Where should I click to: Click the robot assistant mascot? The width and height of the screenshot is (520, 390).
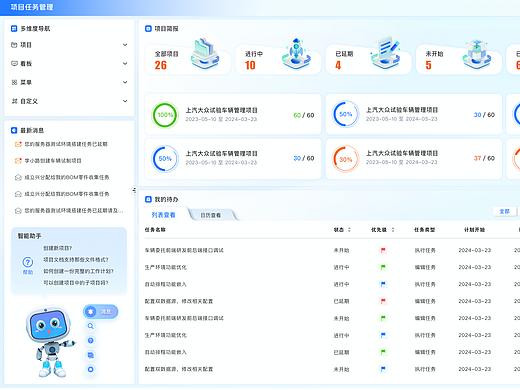point(51,342)
